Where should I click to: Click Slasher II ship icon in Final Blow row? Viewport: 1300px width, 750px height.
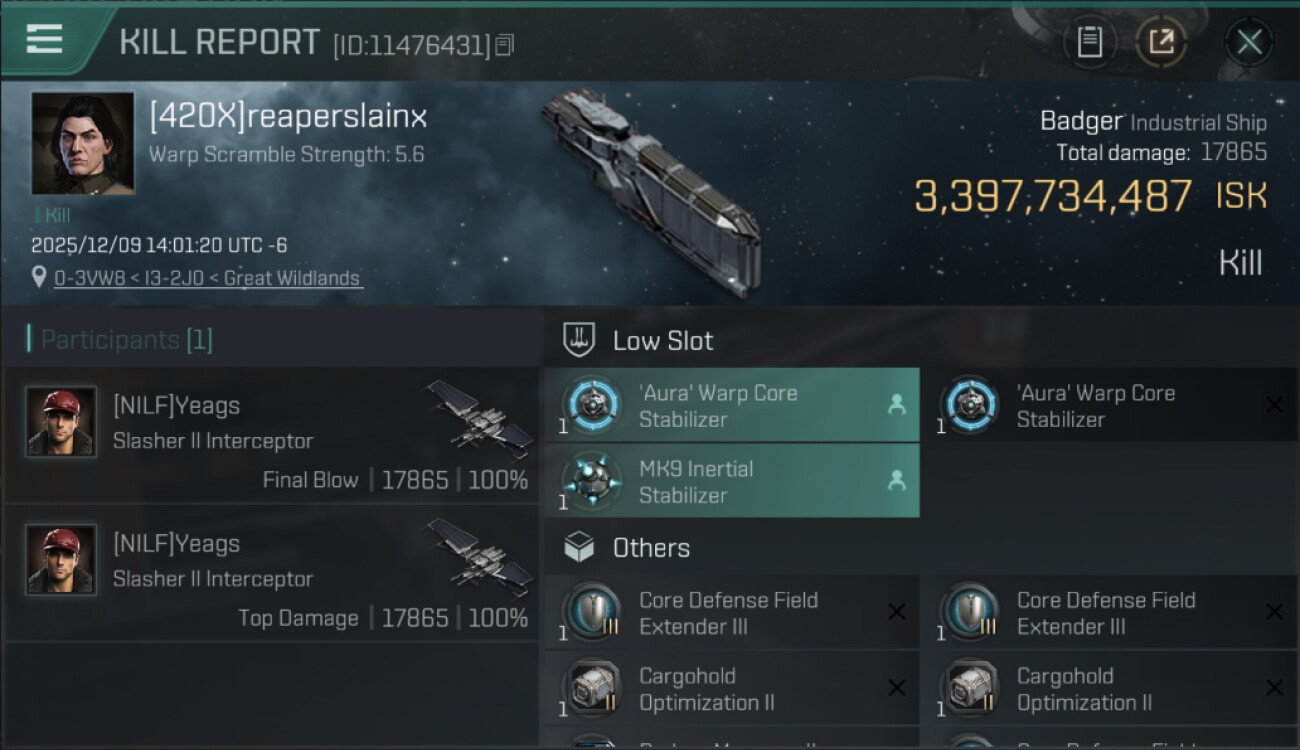point(480,418)
